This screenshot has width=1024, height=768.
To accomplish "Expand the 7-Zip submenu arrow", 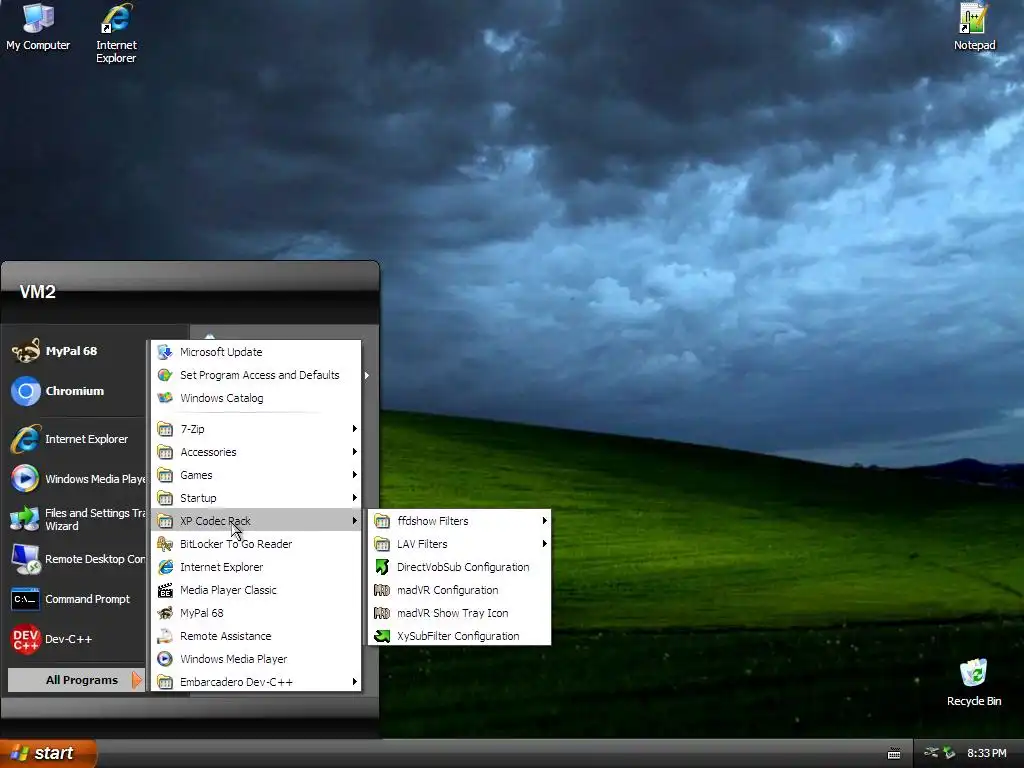I will (x=355, y=428).
